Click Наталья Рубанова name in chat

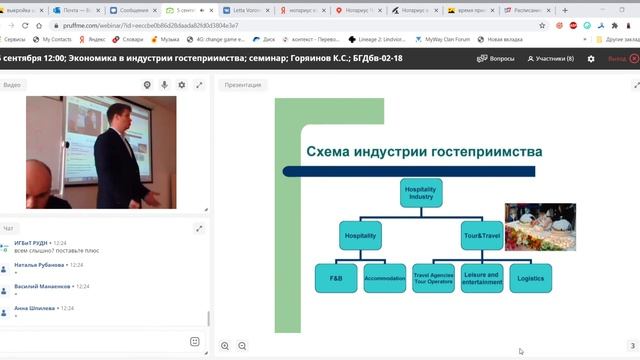click(39, 265)
